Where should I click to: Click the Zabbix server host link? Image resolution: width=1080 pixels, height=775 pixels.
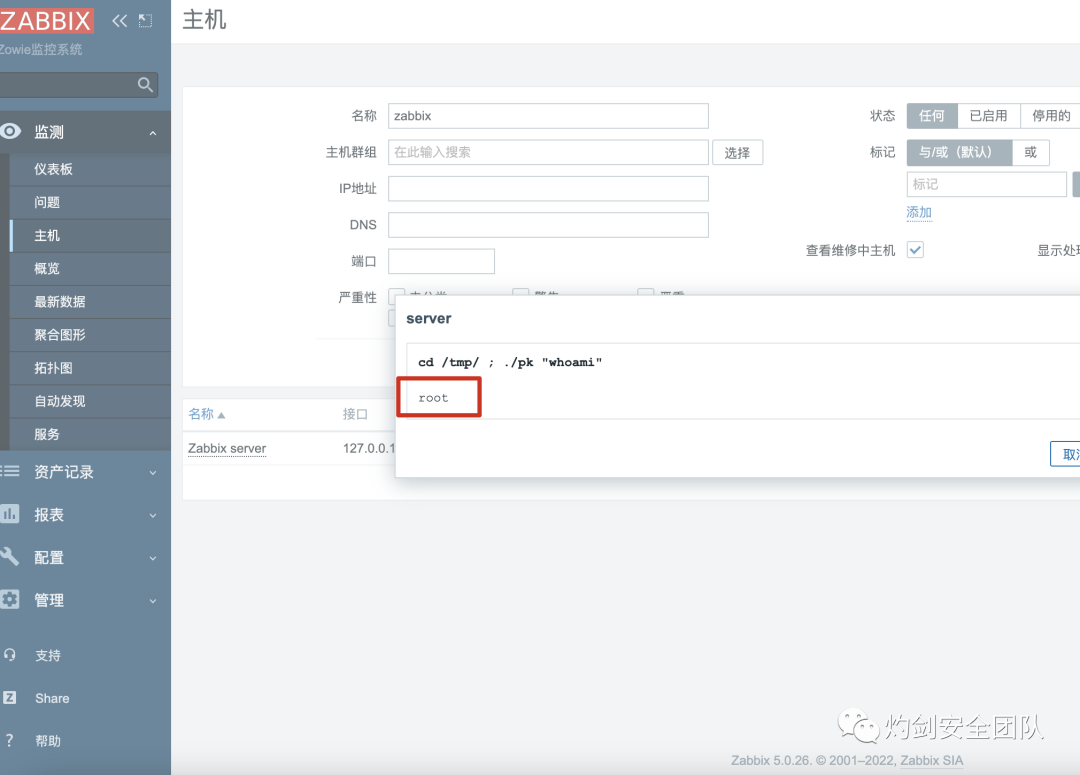click(227, 448)
